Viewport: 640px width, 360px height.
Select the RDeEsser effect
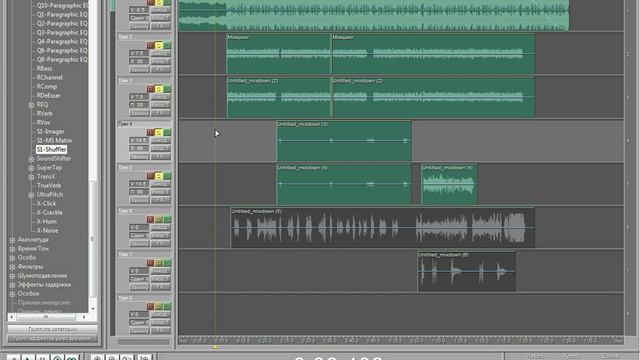tap(49, 96)
